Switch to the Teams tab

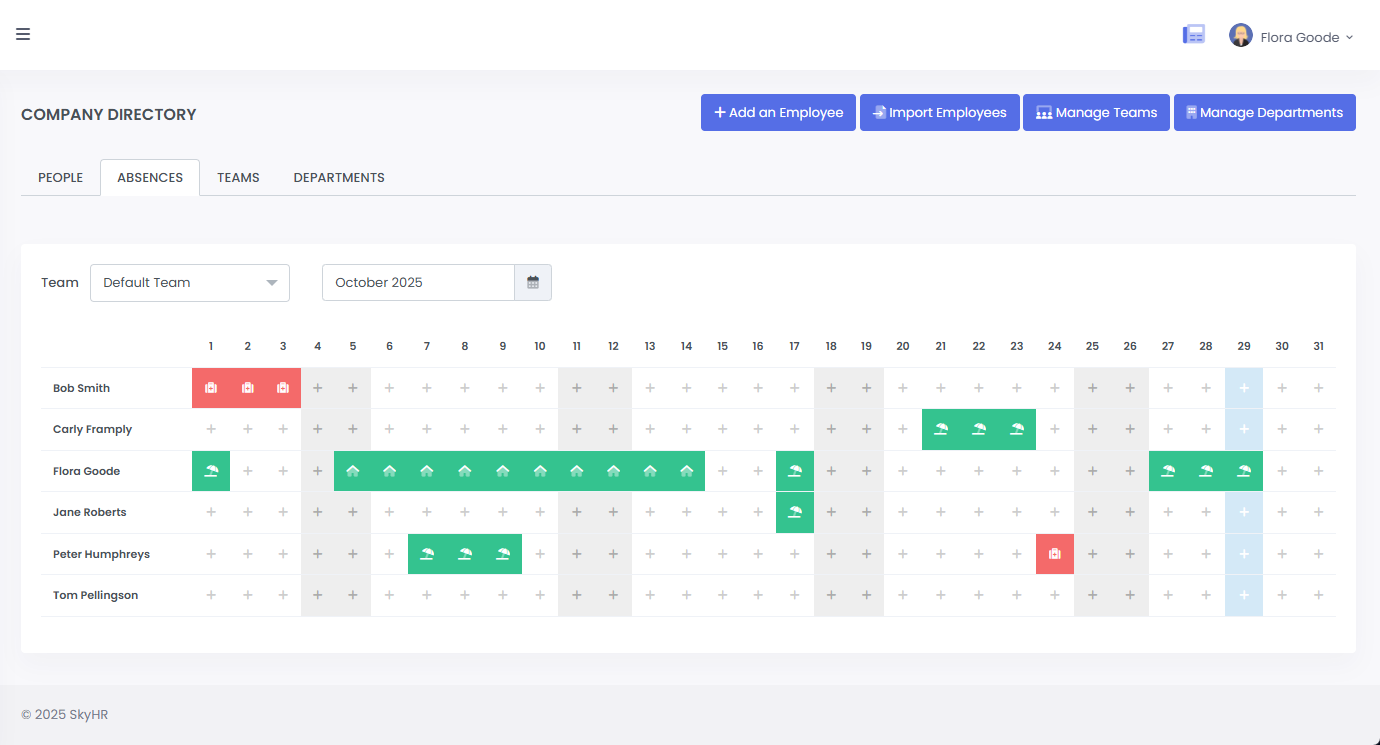238,178
